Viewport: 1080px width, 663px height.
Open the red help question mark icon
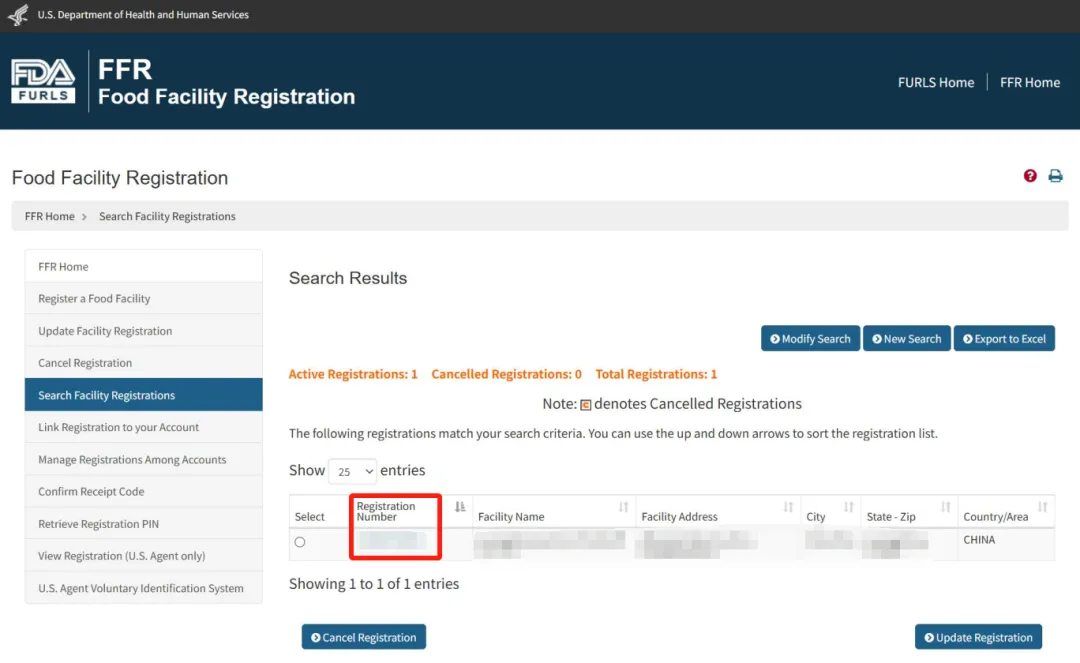1030,176
